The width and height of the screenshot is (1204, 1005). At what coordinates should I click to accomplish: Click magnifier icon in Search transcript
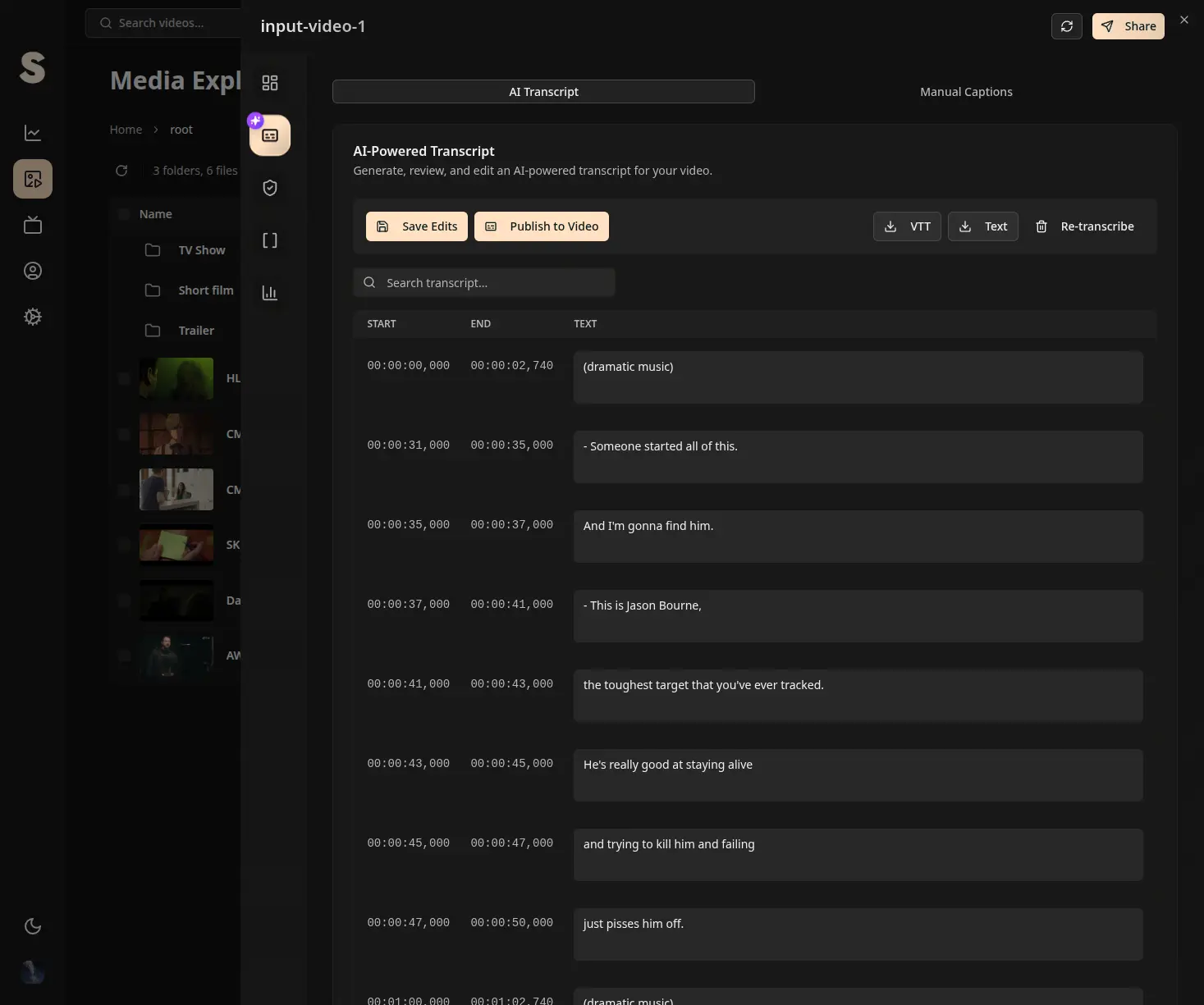tap(369, 283)
